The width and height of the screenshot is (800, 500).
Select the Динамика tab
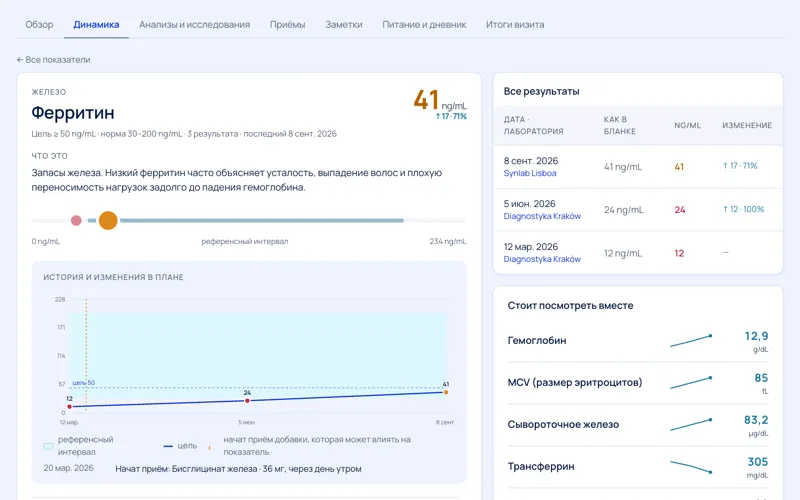pyautogui.click(x=96, y=24)
